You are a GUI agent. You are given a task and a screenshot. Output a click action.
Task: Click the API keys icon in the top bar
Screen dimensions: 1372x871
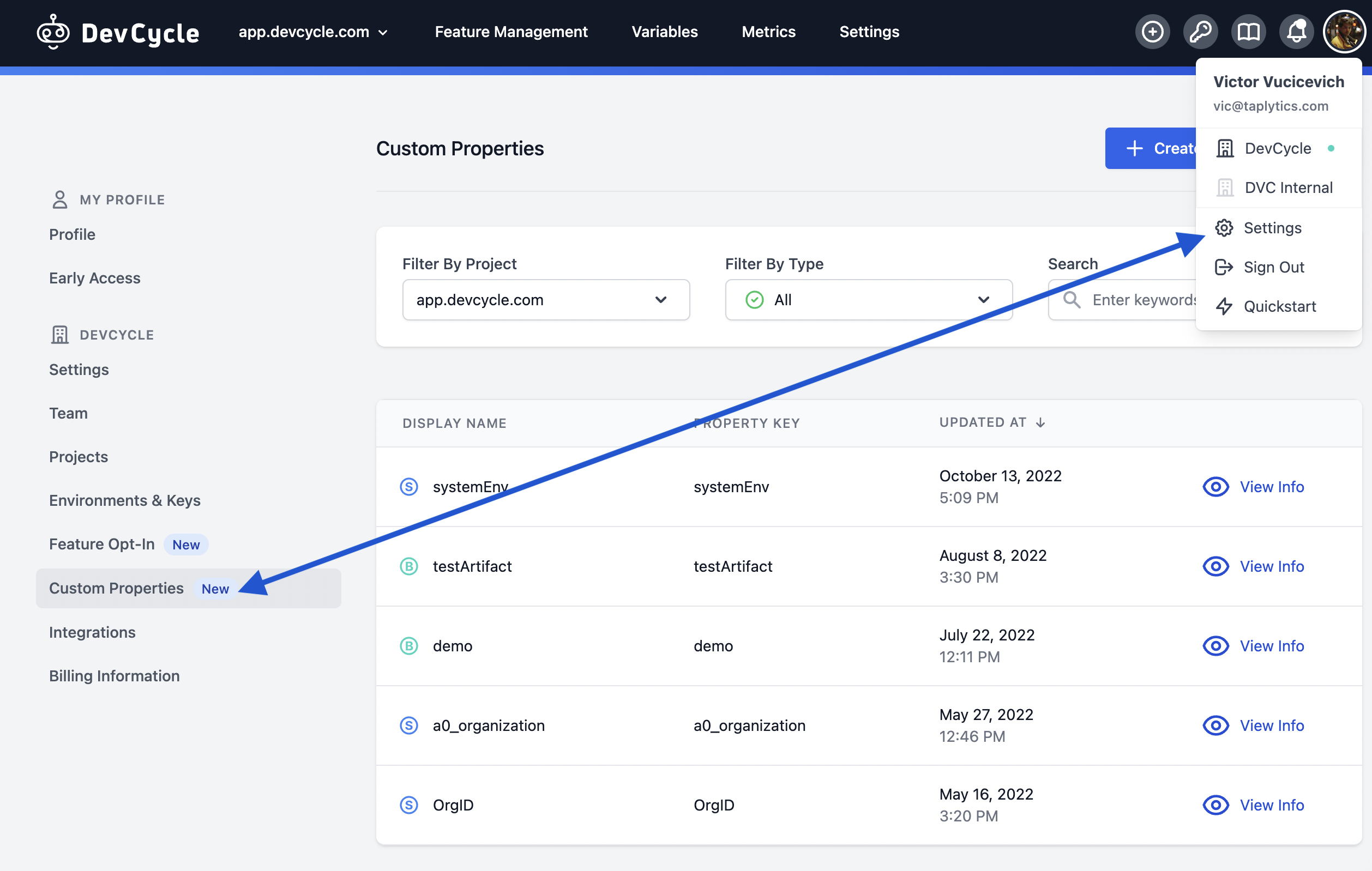1201,31
